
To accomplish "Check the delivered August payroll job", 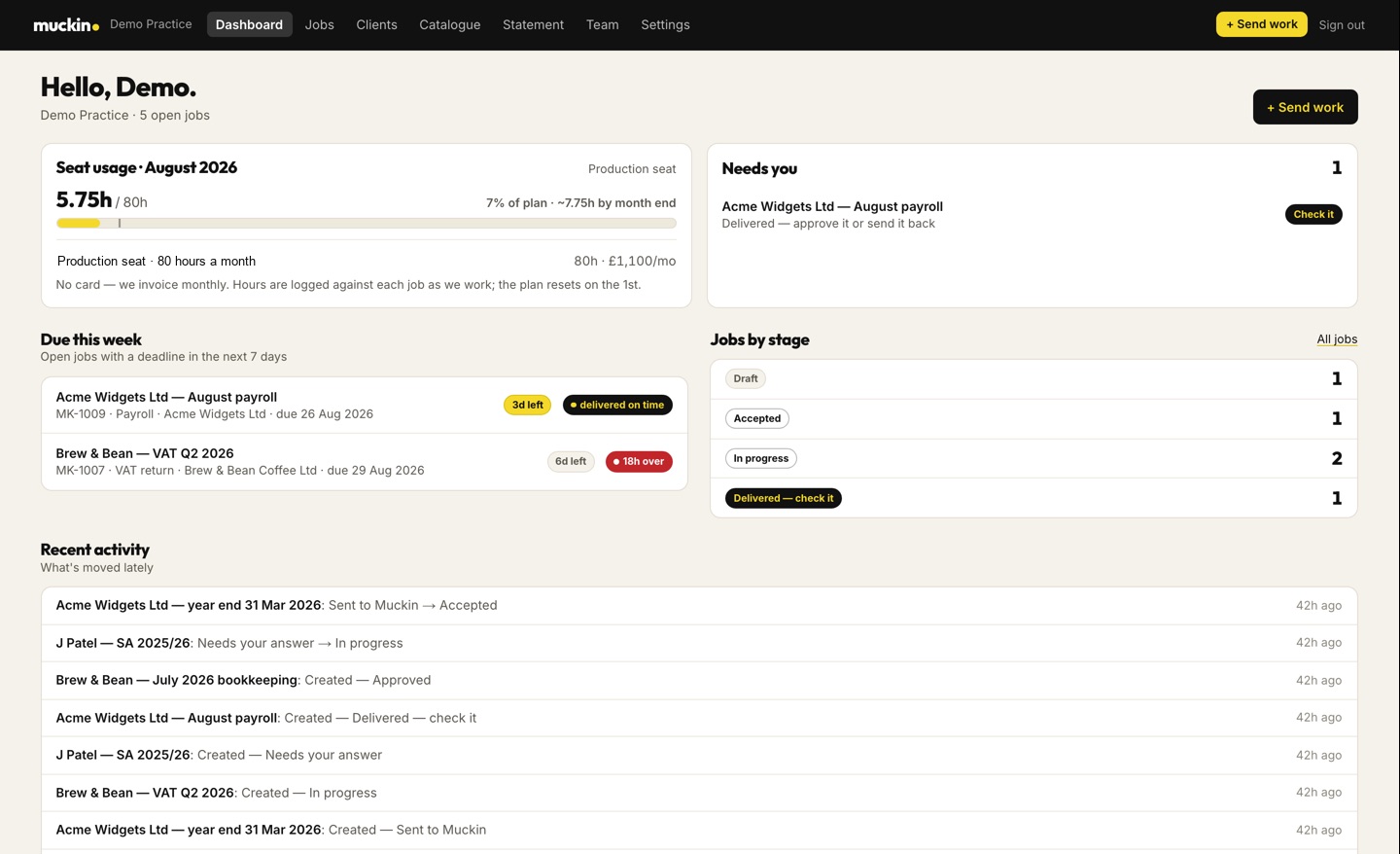I will point(1313,214).
